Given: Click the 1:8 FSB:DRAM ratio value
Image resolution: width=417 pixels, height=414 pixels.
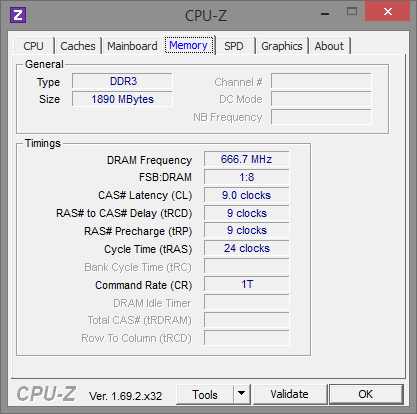Looking at the screenshot, I should coord(247,177).
